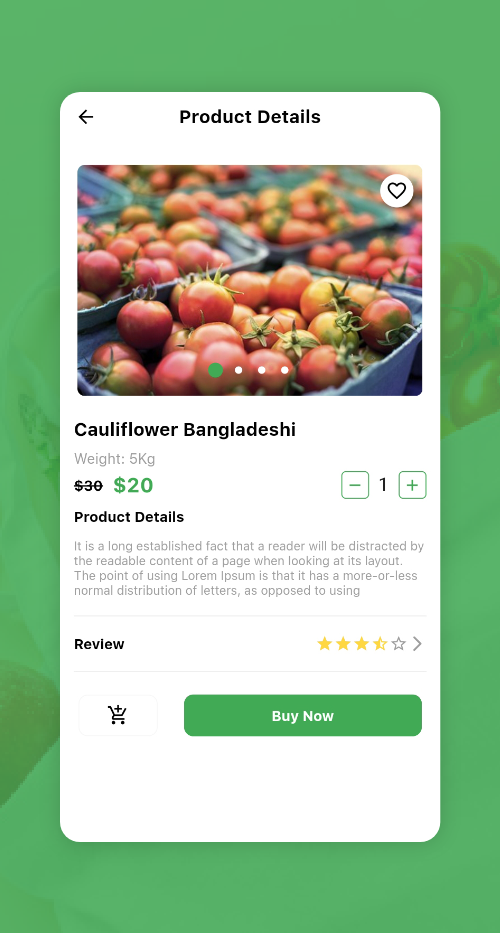Add product with the cart icon
This screenshot has width=500, height=933.
118,715
